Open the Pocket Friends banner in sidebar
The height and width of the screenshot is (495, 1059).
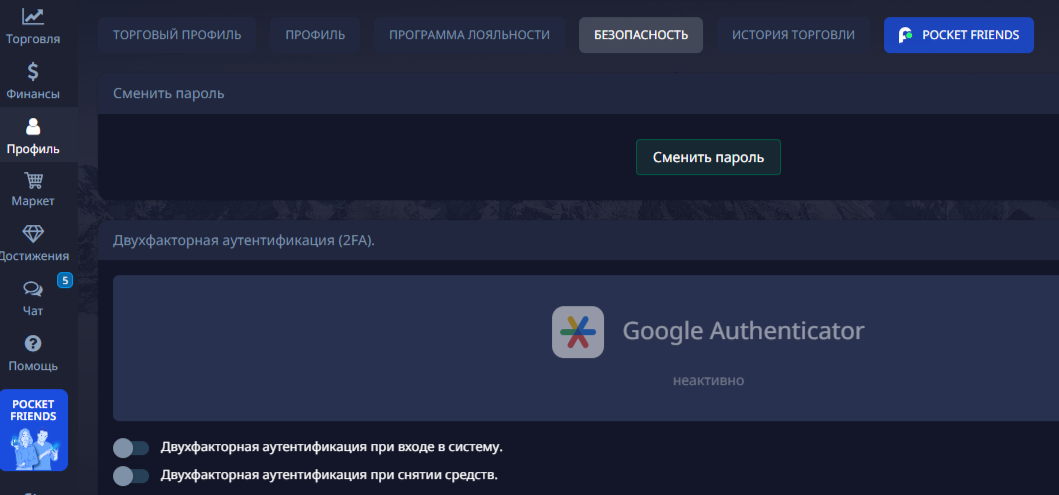click(x=34, y=430)
